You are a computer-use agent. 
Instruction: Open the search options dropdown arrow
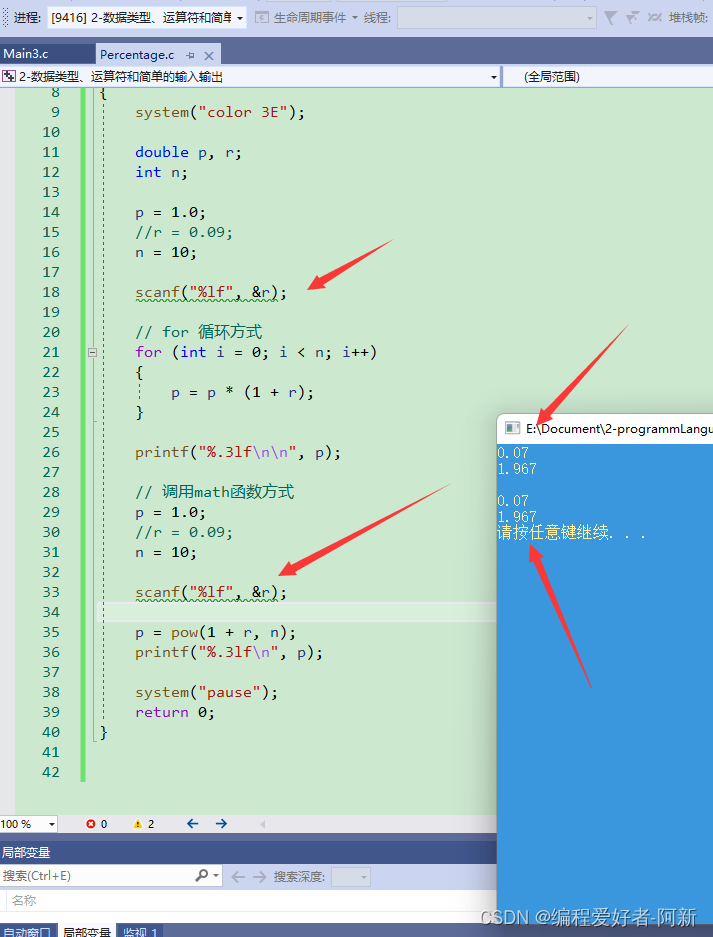pyautogui.click(x=216, y=876)
